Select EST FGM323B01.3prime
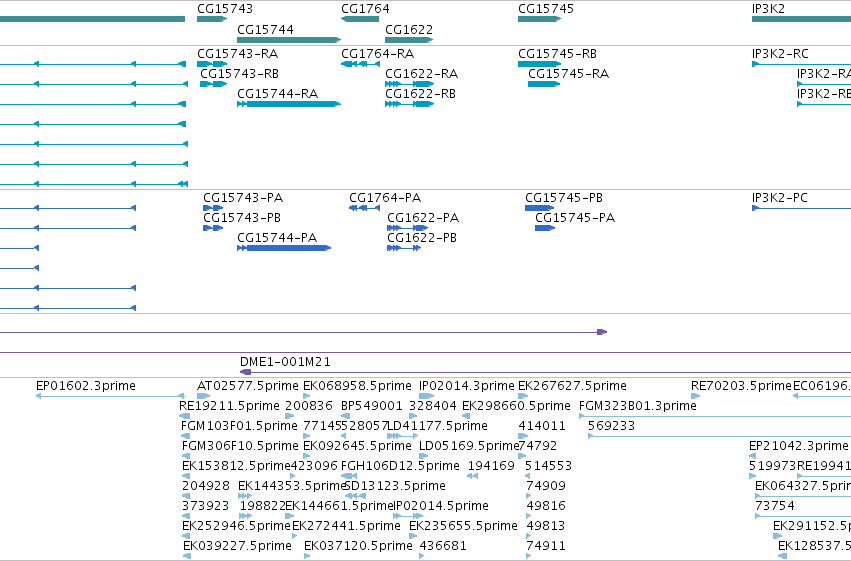The width and height of the screenshot is (851, 561). (638, 406)
